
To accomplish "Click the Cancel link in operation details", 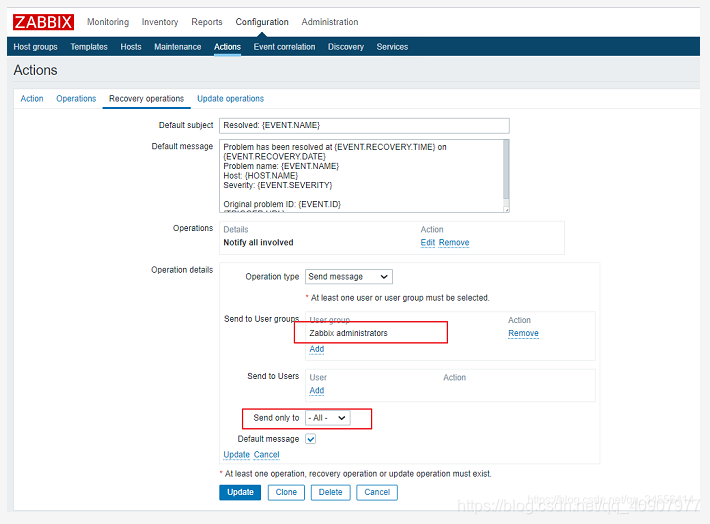I will pyautogui.click(x=266, y=454).
